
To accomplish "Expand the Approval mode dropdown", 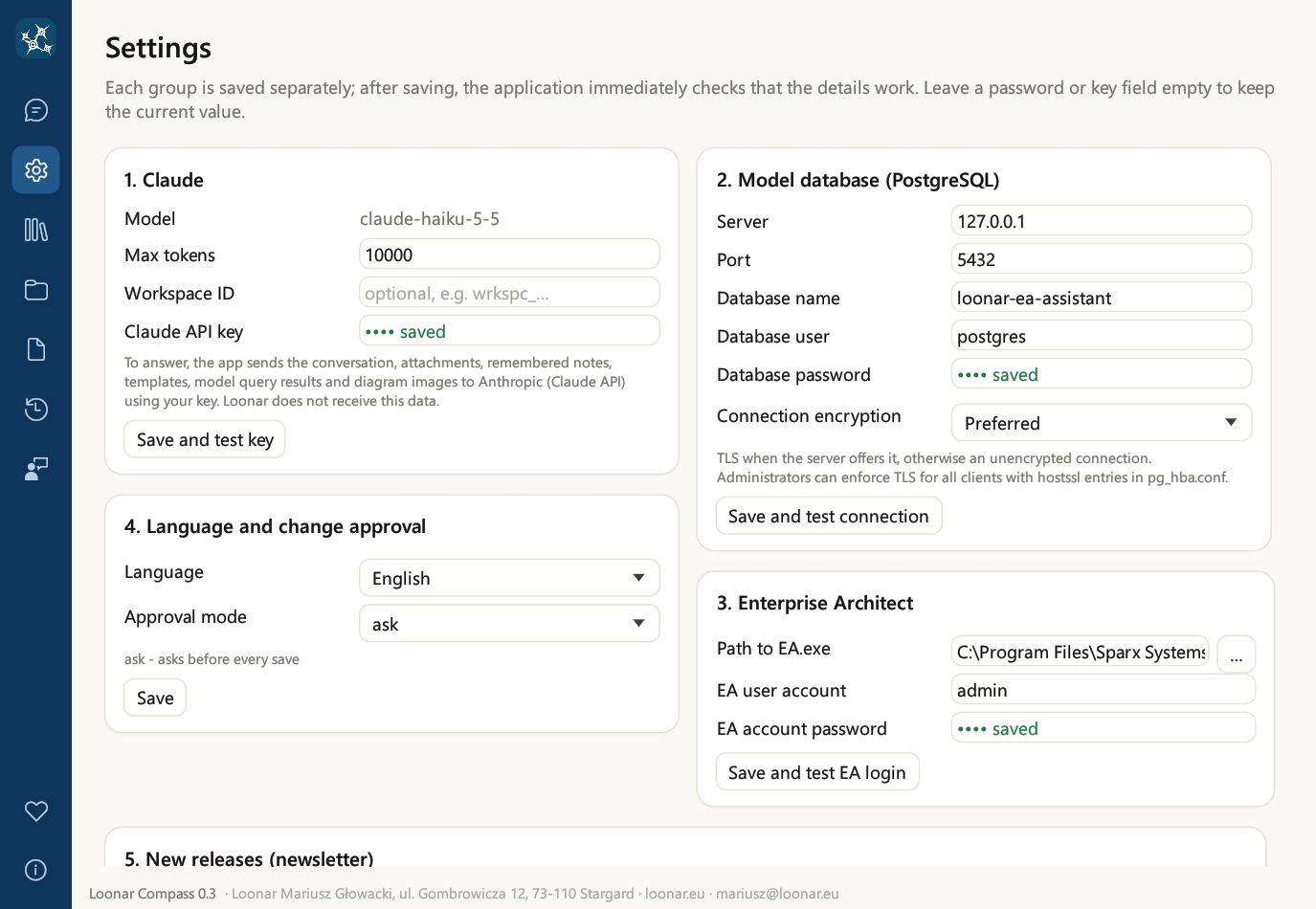I will (x=509, y=624).
